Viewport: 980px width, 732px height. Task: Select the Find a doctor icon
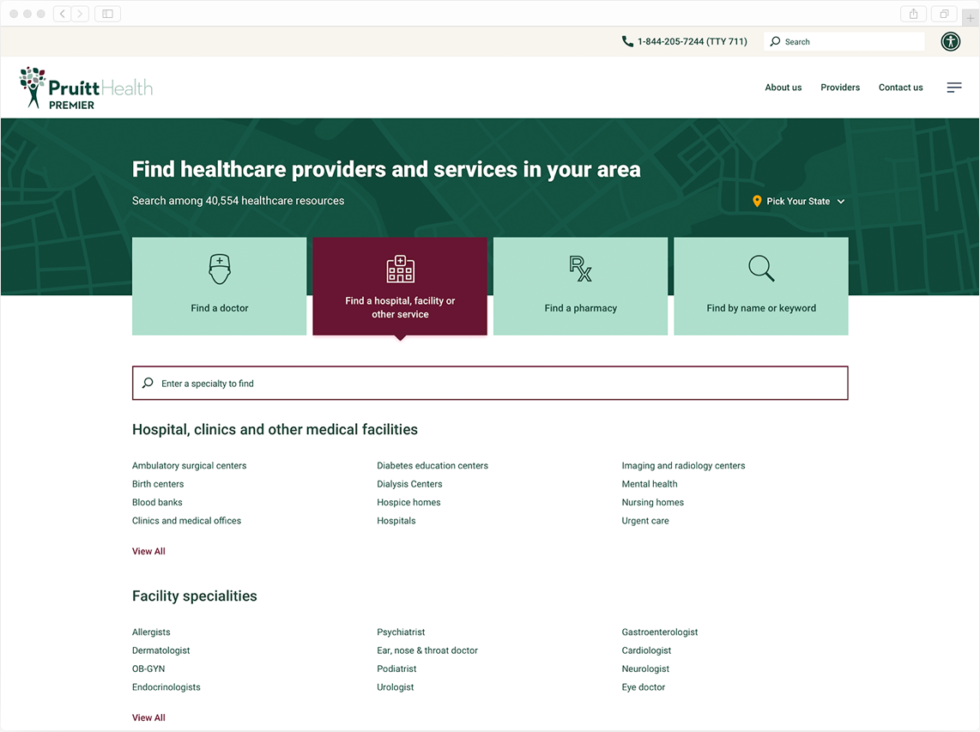click(219, 268)
